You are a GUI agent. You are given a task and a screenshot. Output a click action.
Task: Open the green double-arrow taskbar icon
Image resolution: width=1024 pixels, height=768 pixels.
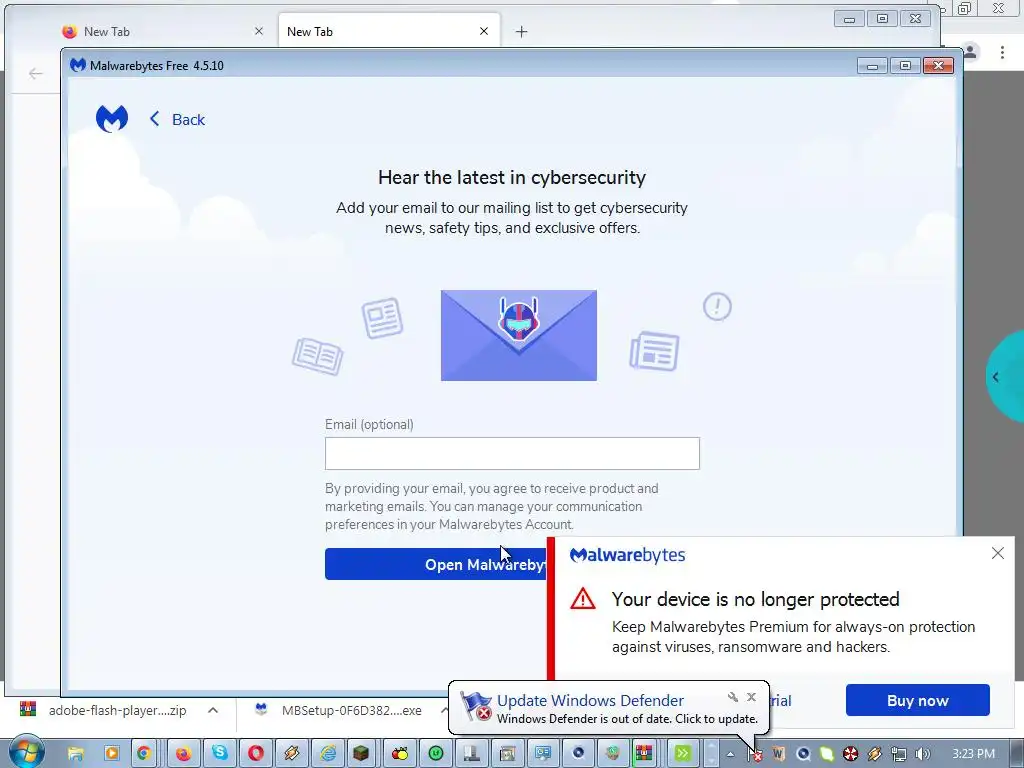[x=682, y=753]
